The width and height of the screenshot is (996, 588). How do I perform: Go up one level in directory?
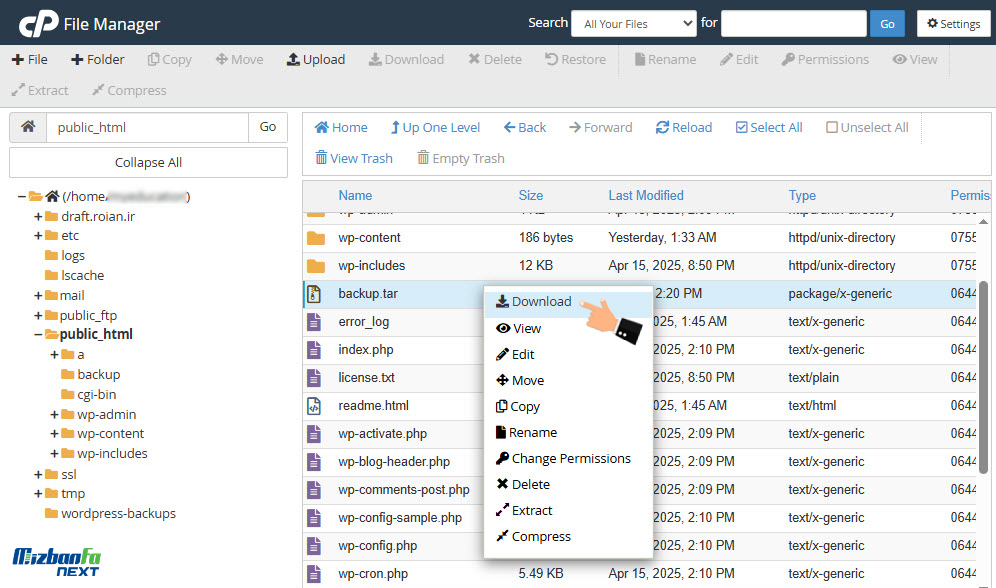tap(435, 127)
